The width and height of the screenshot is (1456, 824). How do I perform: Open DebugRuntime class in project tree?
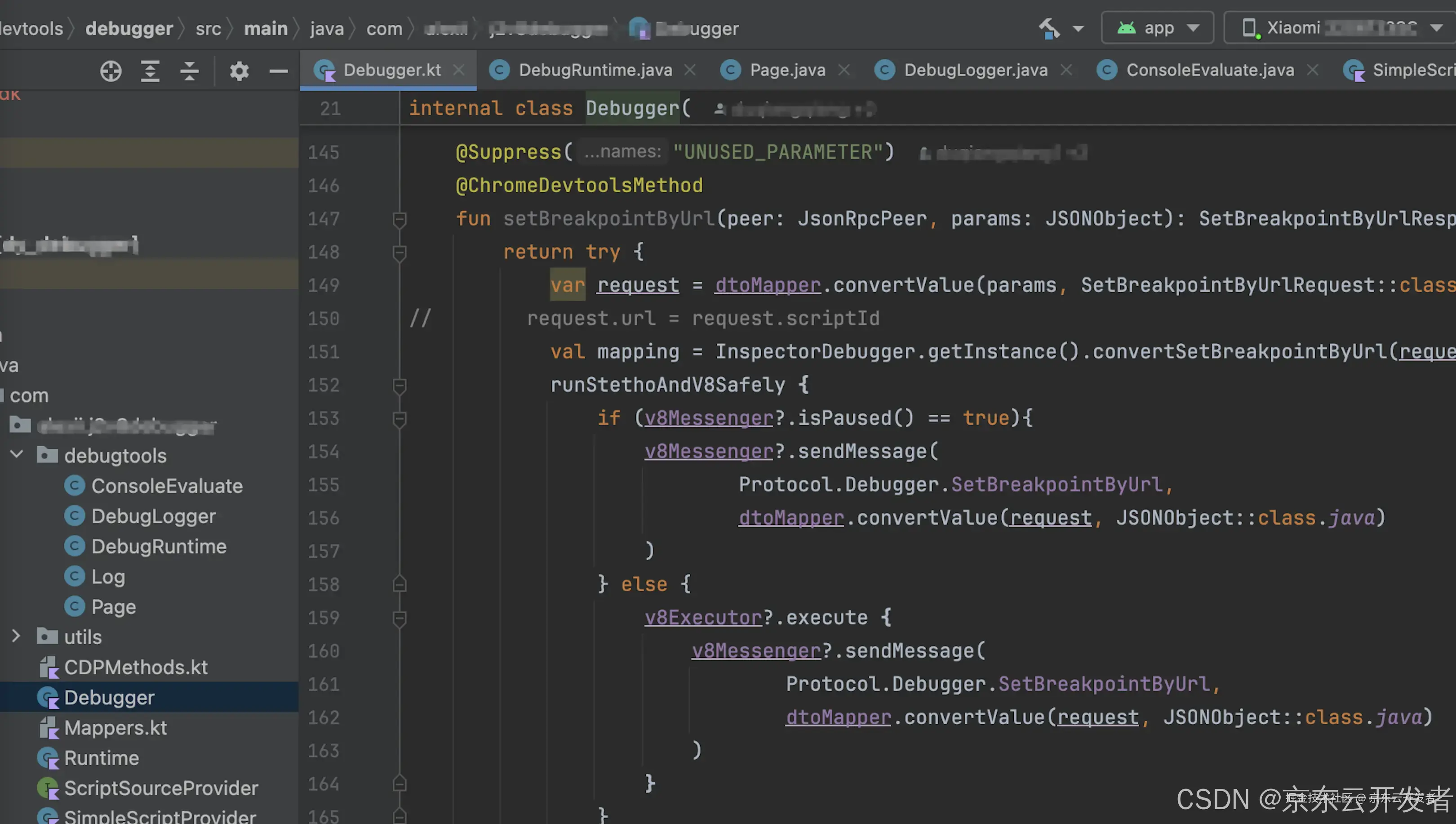(x=159, y=546)
